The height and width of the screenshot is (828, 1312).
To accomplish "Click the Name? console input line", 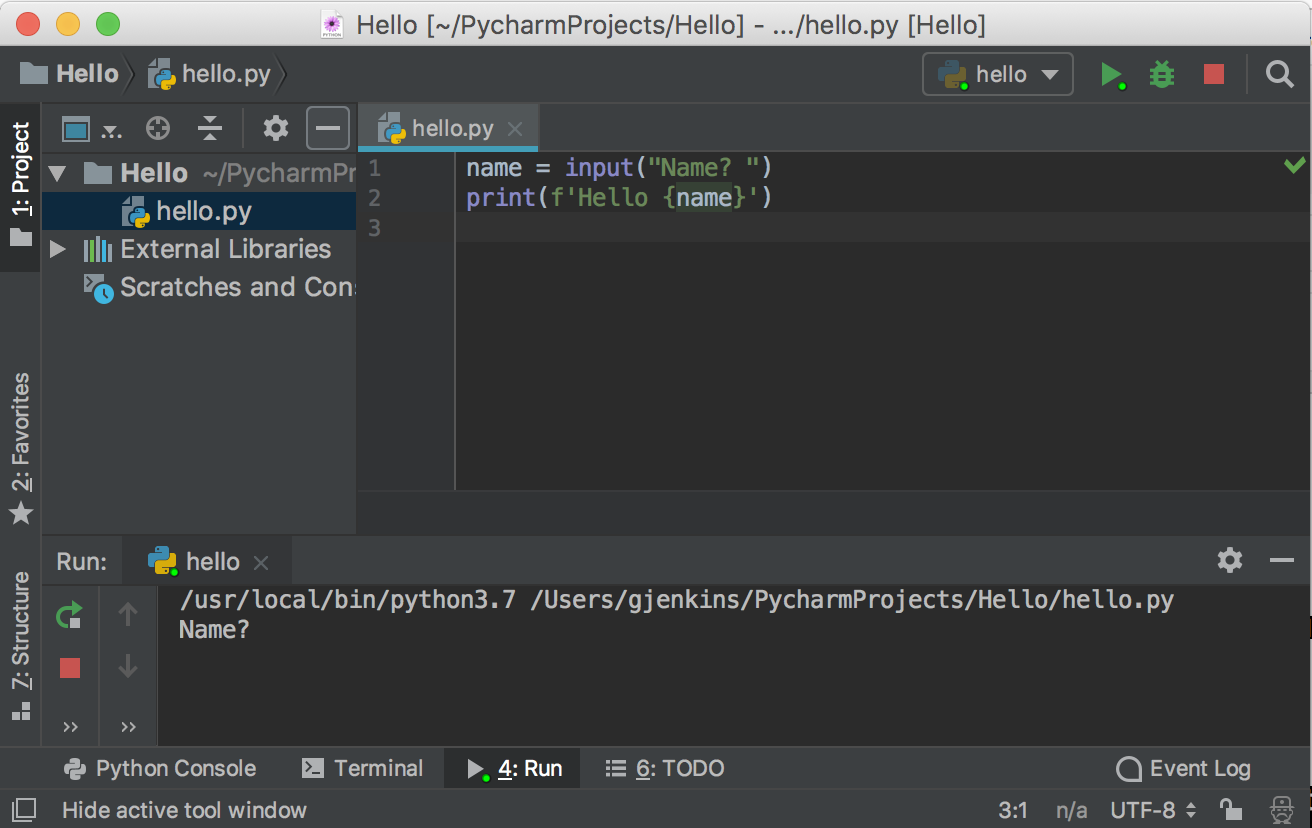I will point(214,630).
